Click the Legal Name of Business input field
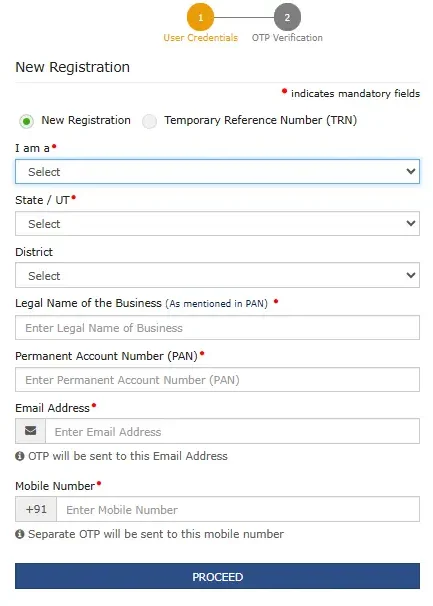This screenshot has height=606, width=433. [x=217, y=328]
